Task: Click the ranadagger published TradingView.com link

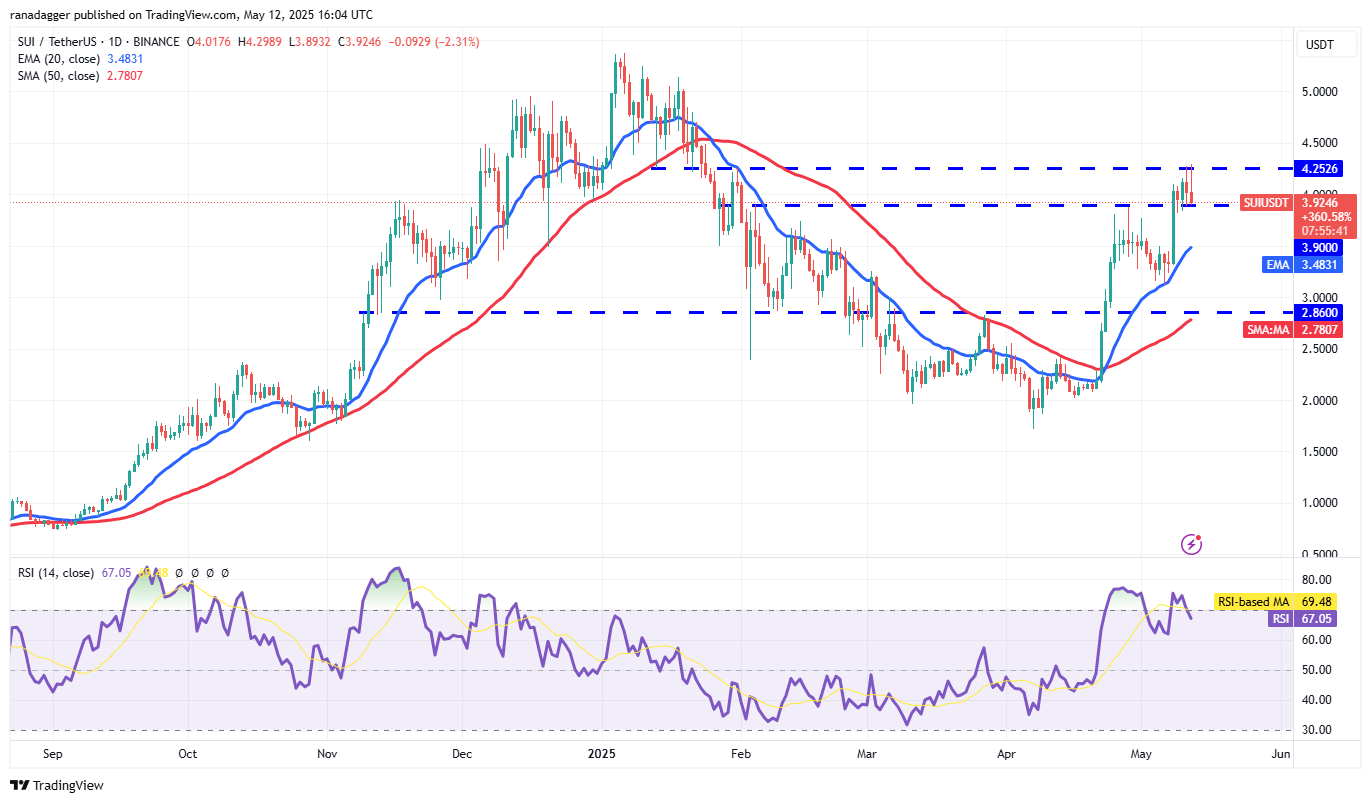Action: tap(190, 14)
